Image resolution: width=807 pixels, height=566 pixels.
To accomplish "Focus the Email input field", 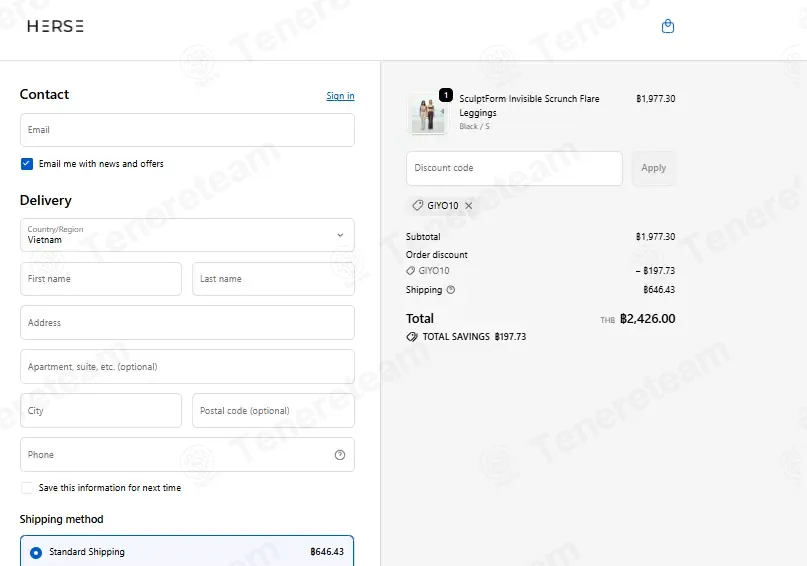I will pyautogui.click(x=187, y=130).
